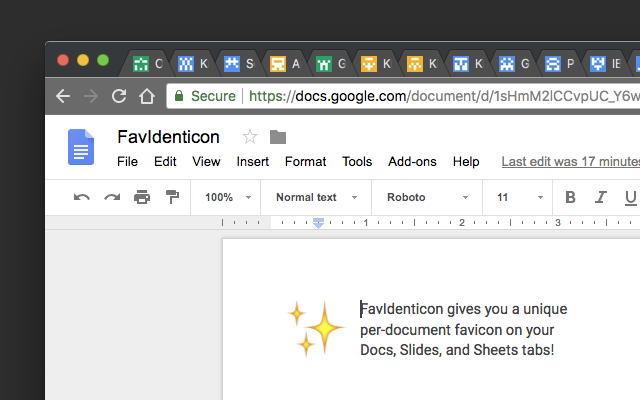Switch to the tab labeled IE

[x=606, y=64]
